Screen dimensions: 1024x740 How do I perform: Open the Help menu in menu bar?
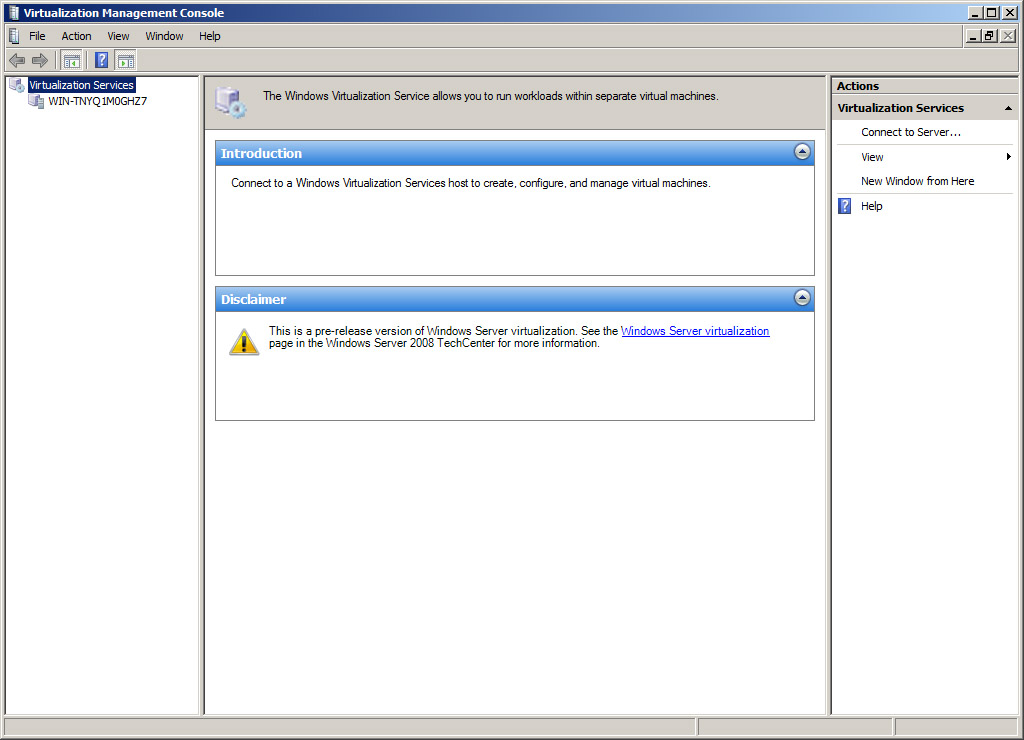210,36
